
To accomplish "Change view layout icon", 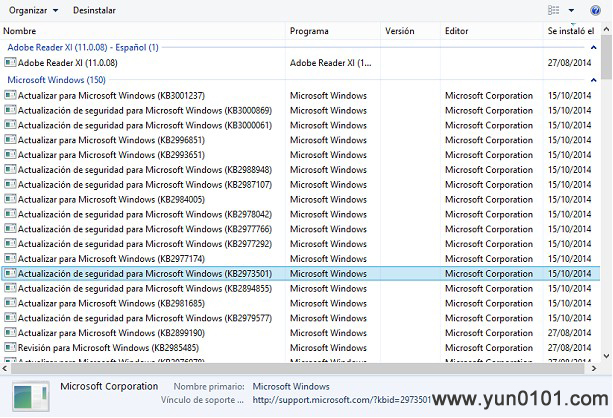I will 553,10.
